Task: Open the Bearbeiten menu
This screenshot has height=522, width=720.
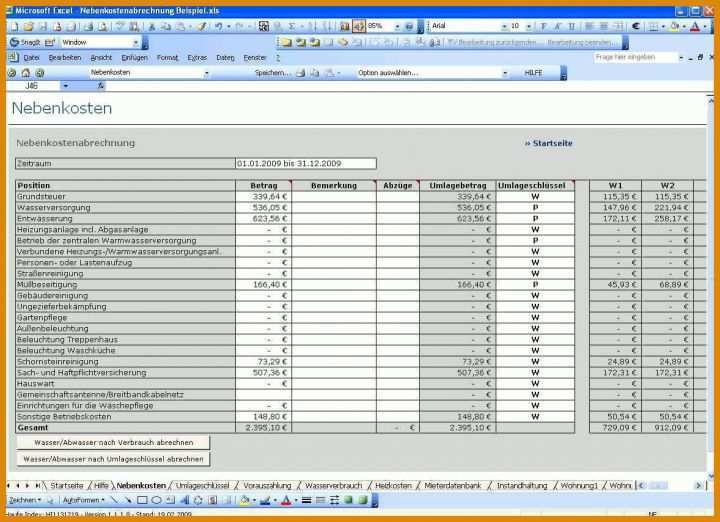Action: tap(65, 58)
